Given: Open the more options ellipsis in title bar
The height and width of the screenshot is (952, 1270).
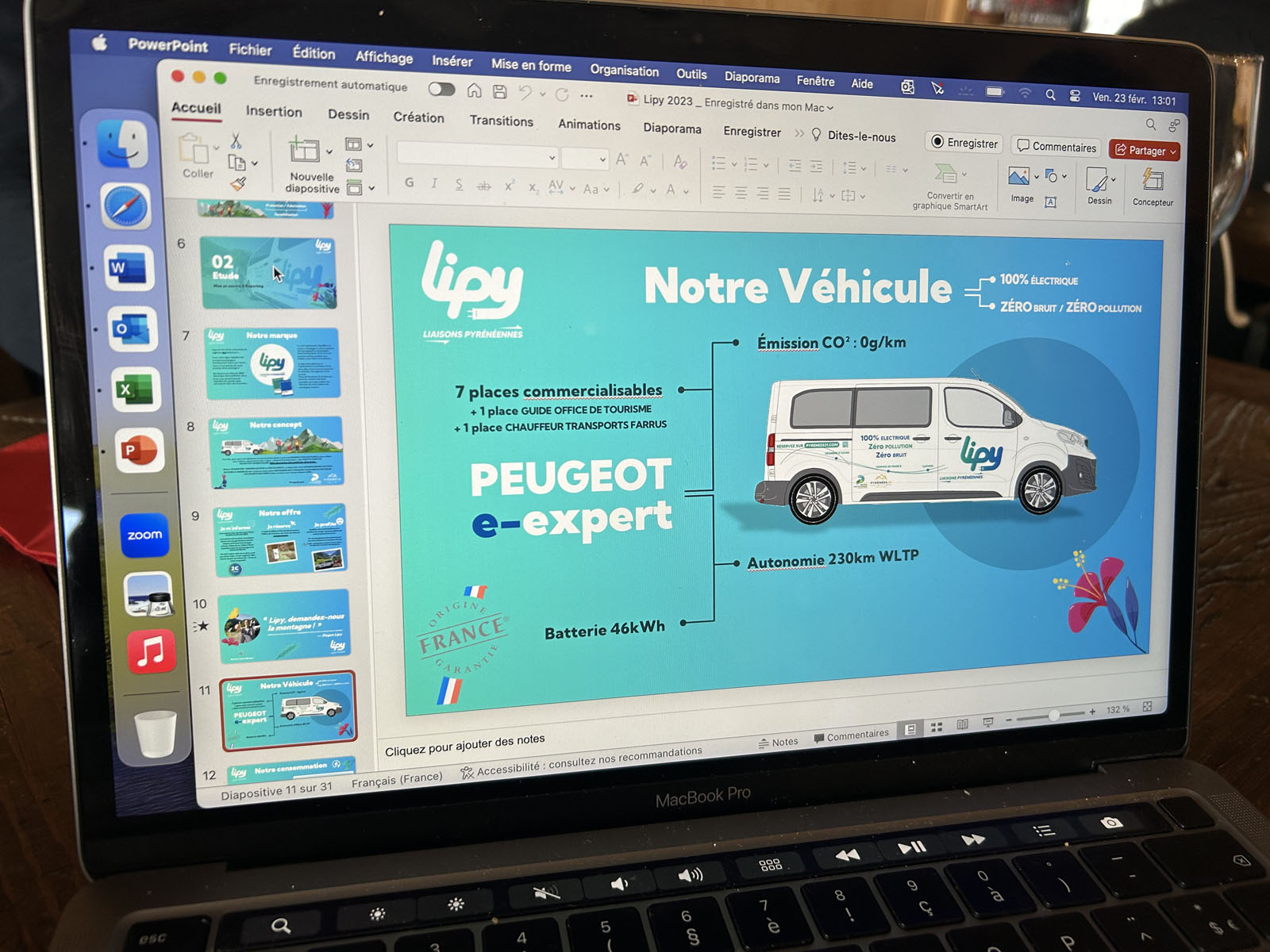Looking at the screenshot, I should (587, 96).
